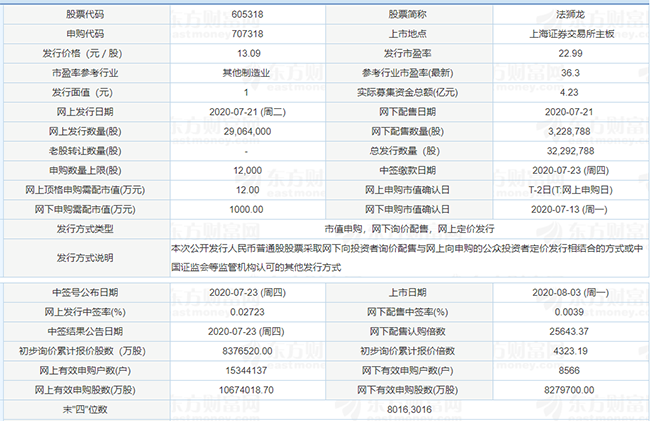The height and width of the screenshot is (421, 650).
Task: Select issue method 市值申购,网下询价配售,网上定价发行
Action: 409,229
